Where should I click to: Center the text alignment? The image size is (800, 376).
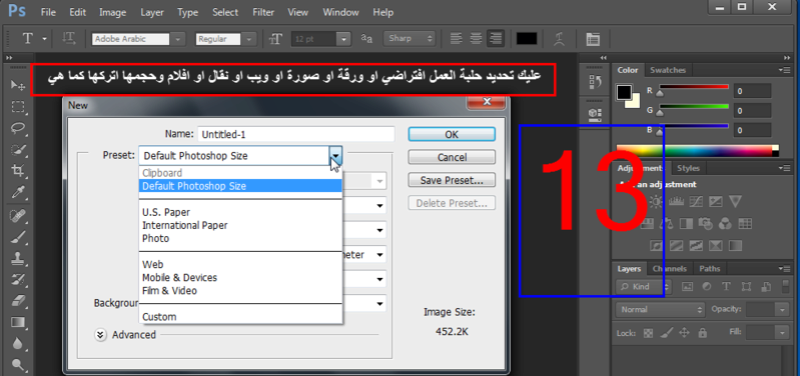point(476,39)
